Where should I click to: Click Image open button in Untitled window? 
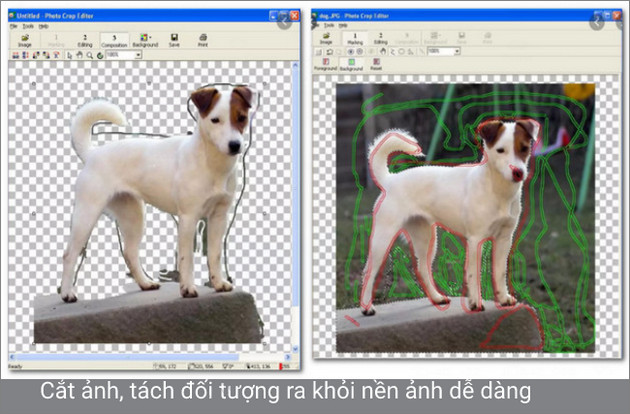pos(25,41)
